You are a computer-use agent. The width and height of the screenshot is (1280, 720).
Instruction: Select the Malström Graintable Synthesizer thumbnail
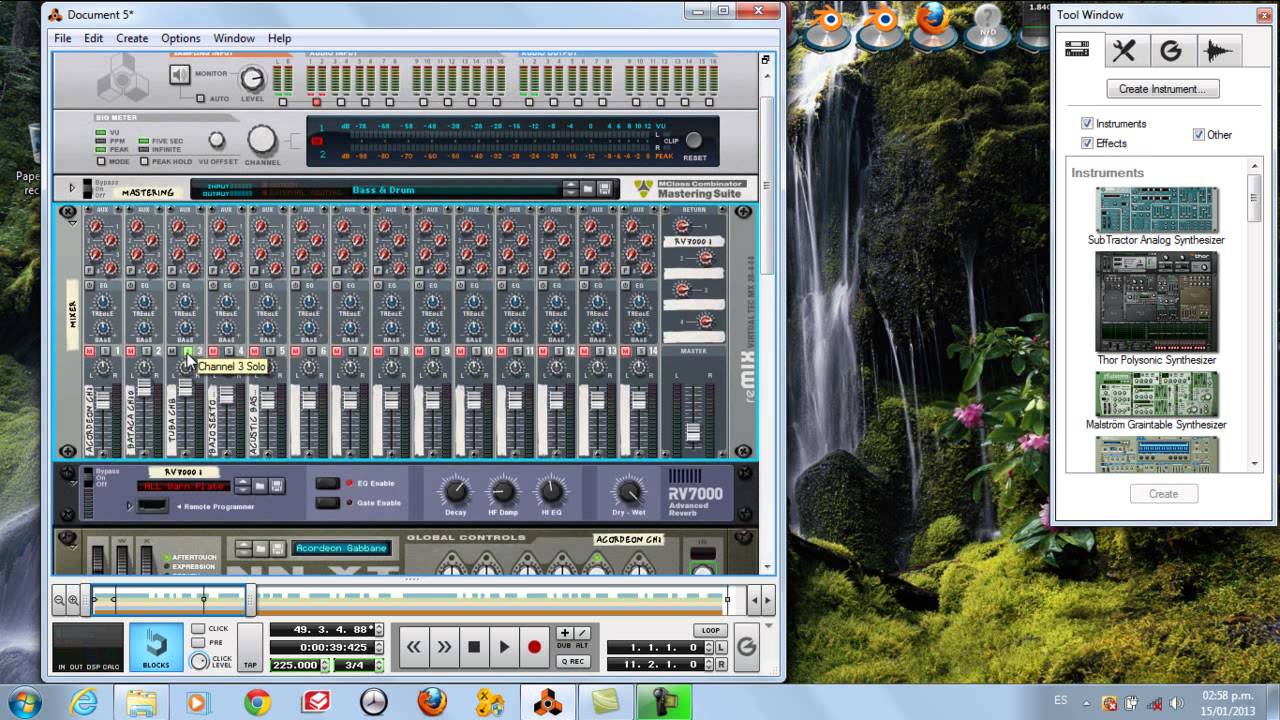[x=1156, y=394]
